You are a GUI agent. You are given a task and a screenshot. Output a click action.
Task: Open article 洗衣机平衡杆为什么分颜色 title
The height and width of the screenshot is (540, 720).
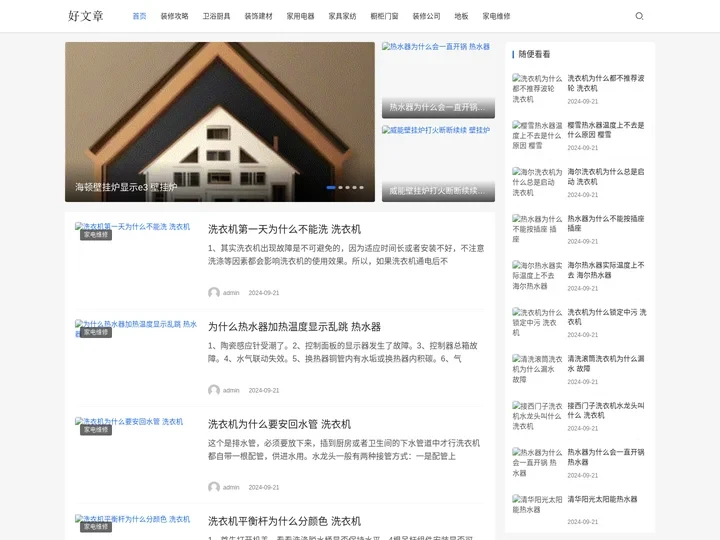[x=284, y=521]
